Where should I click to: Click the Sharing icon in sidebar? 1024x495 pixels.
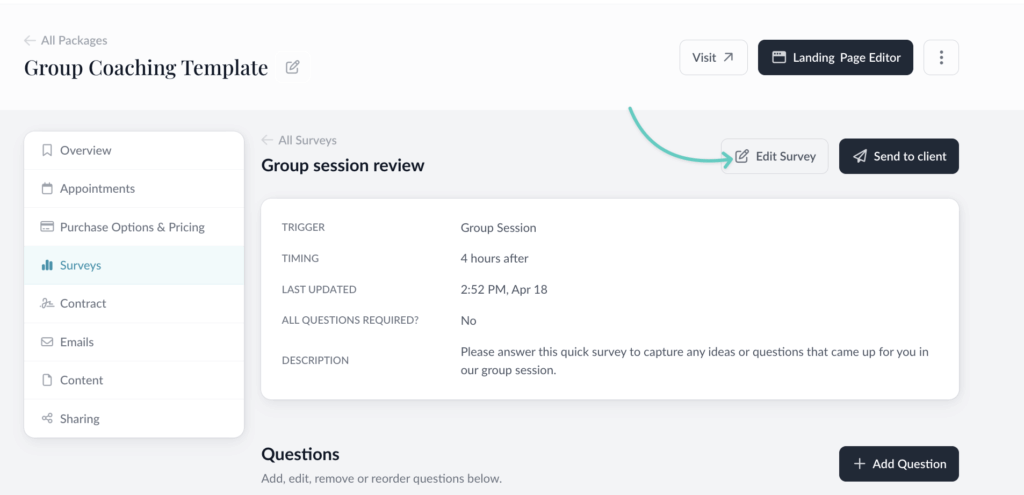pyautogui.click(x=47, y=419)
